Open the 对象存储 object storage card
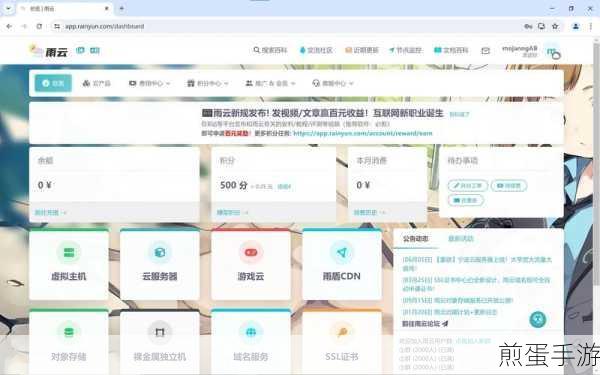 69,342
